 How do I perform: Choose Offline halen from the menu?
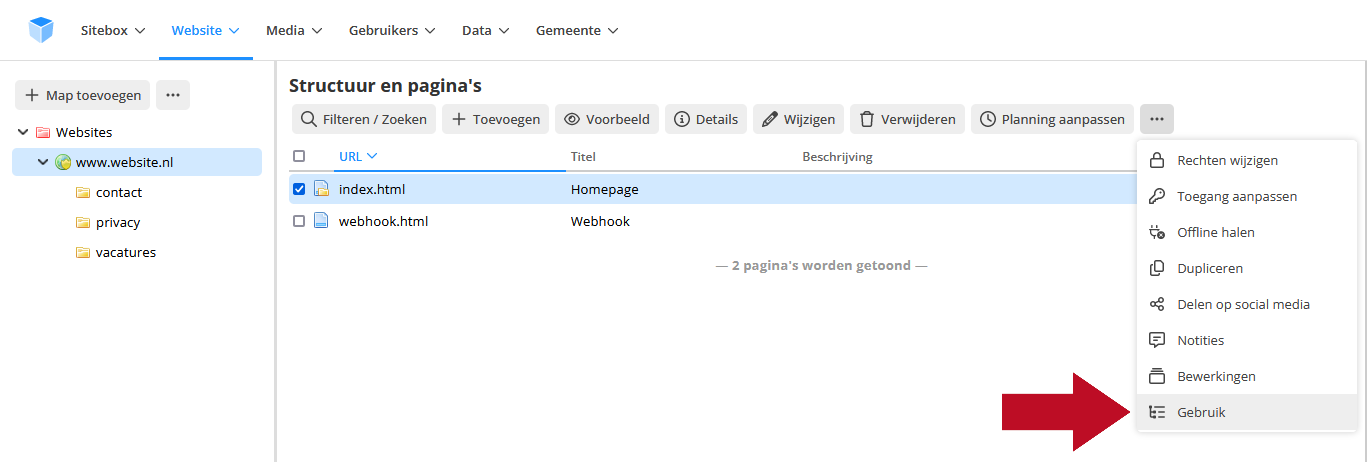(x=1247, y=232)
